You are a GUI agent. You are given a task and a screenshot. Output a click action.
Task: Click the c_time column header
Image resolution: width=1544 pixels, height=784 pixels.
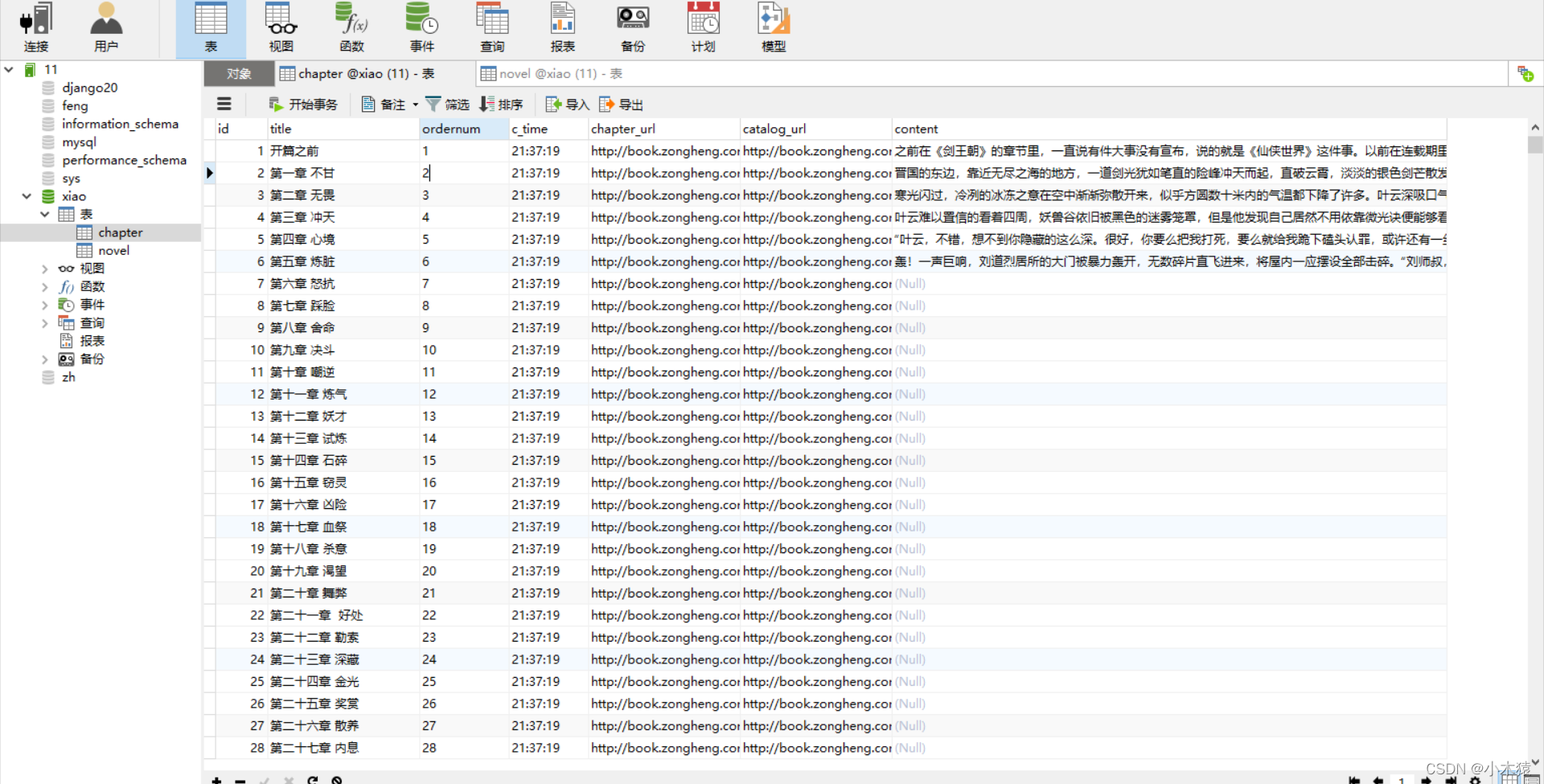pos(548,129)
